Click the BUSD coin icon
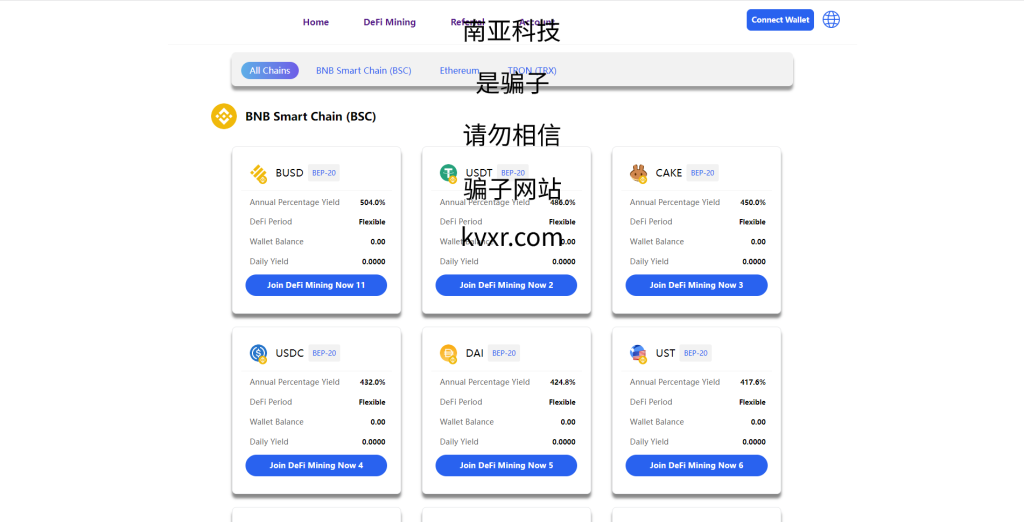The image size is (1024, 522). pos(259,173)
